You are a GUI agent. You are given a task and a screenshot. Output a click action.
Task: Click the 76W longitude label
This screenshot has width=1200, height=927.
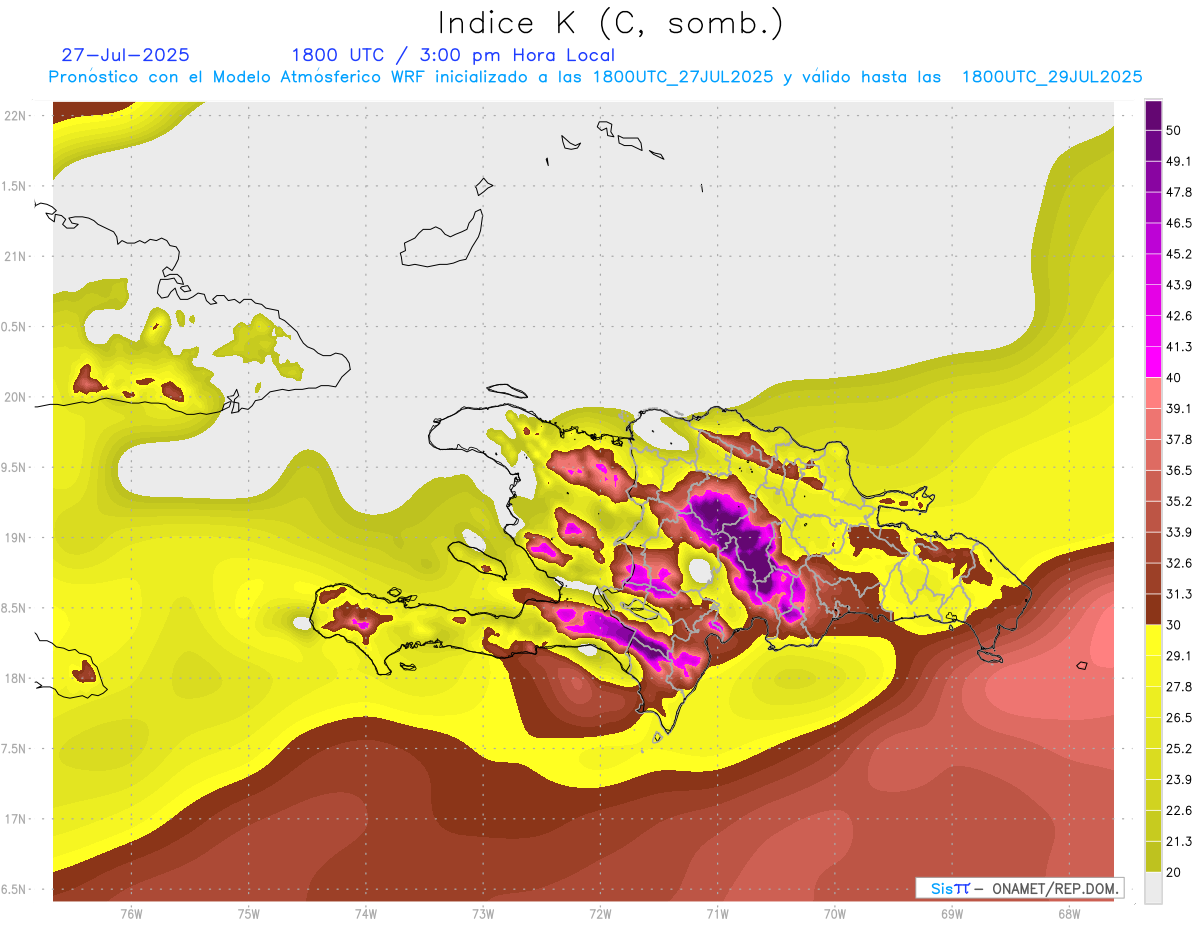[131, 913]
